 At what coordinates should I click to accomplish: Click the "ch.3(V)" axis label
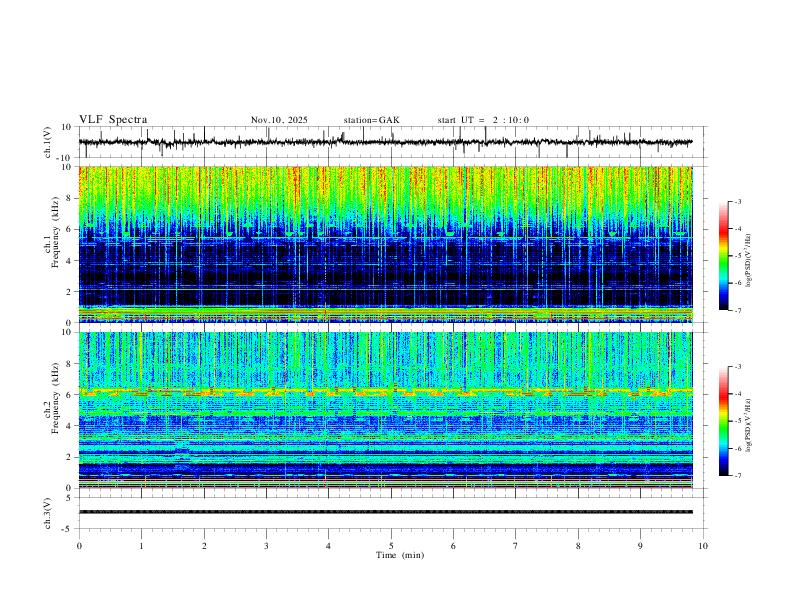pyautogui.click(x=48, y=513)
